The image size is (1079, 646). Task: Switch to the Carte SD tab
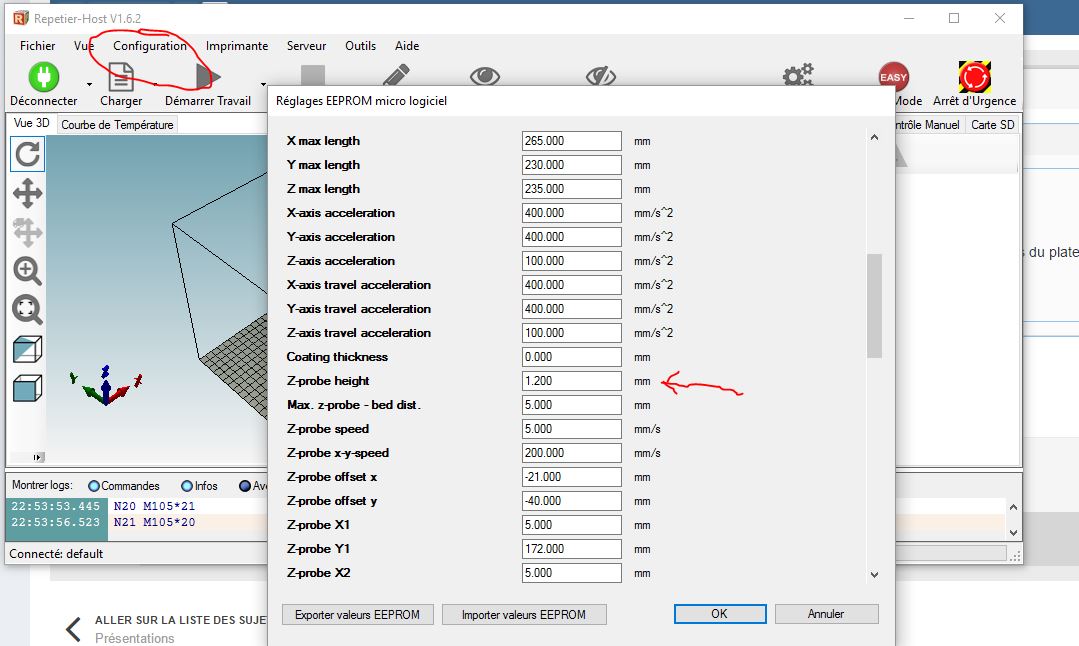point(992,125)
